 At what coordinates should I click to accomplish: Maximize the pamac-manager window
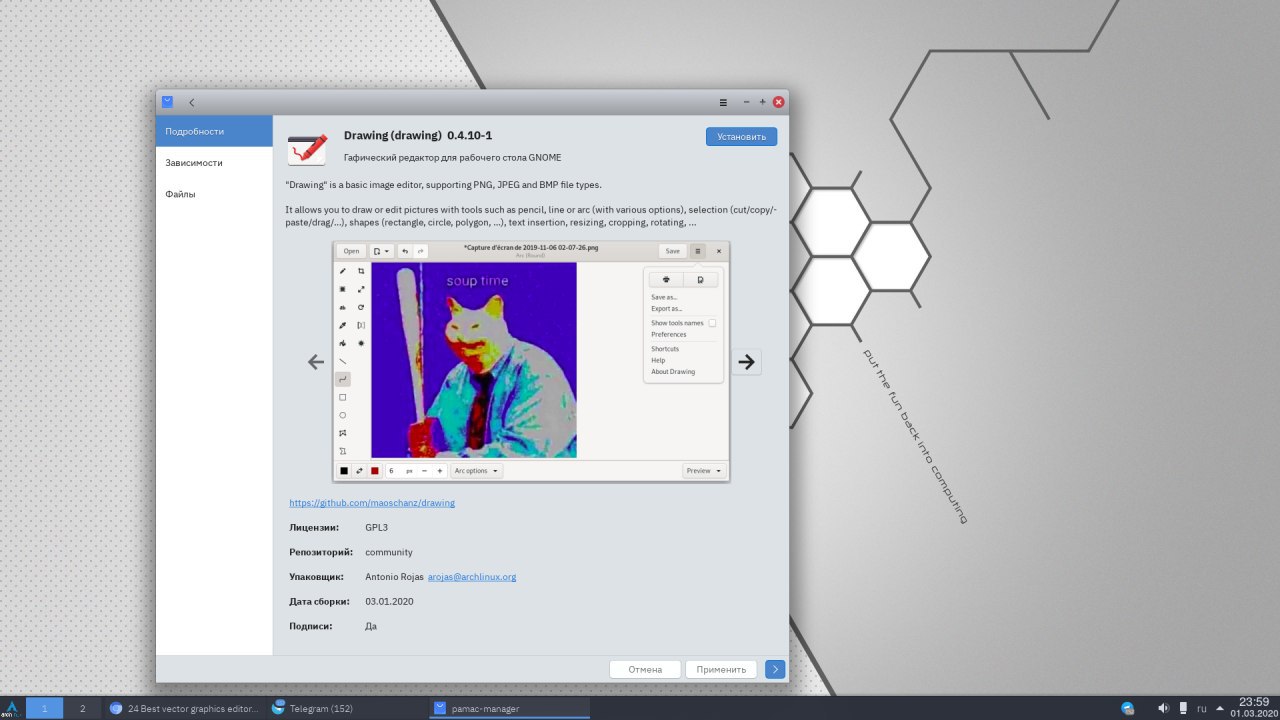(x=762, y=102)
